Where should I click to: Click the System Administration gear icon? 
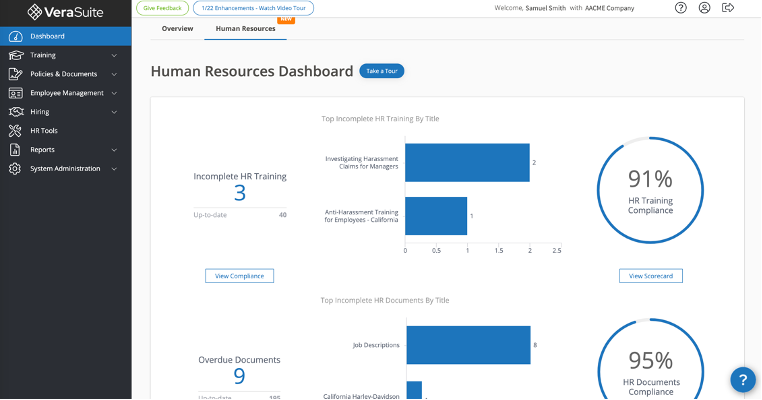coord(16,169)
